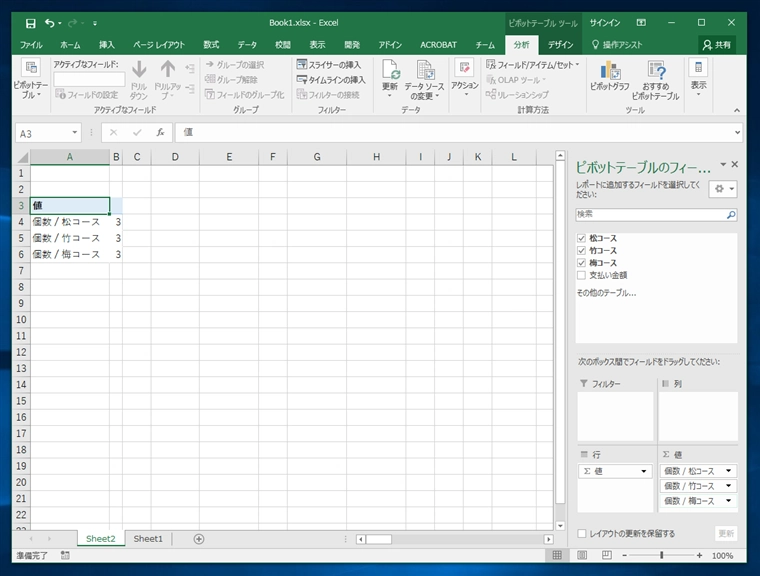Open Fields, Items & Sets dropdown
This screenshot has width=760, height=576.
tap(532, 64)
